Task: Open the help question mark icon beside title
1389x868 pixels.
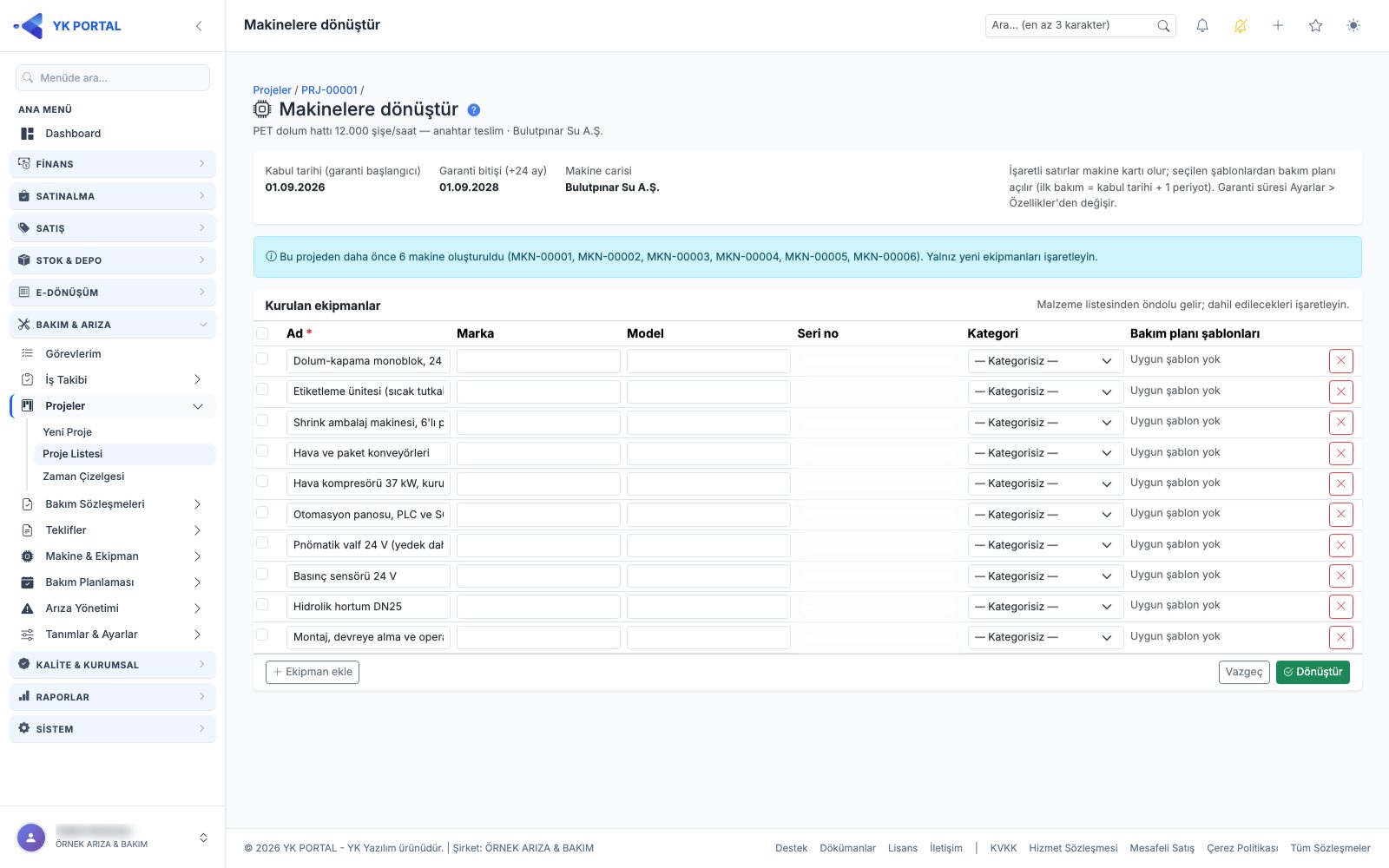Action: pyautogui.click(x=473, y=110)
